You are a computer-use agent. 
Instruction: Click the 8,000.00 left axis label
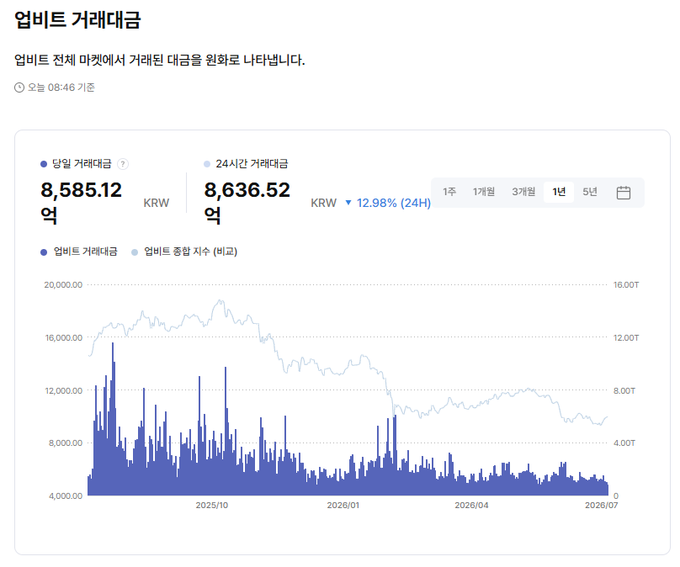click(65, 443)
